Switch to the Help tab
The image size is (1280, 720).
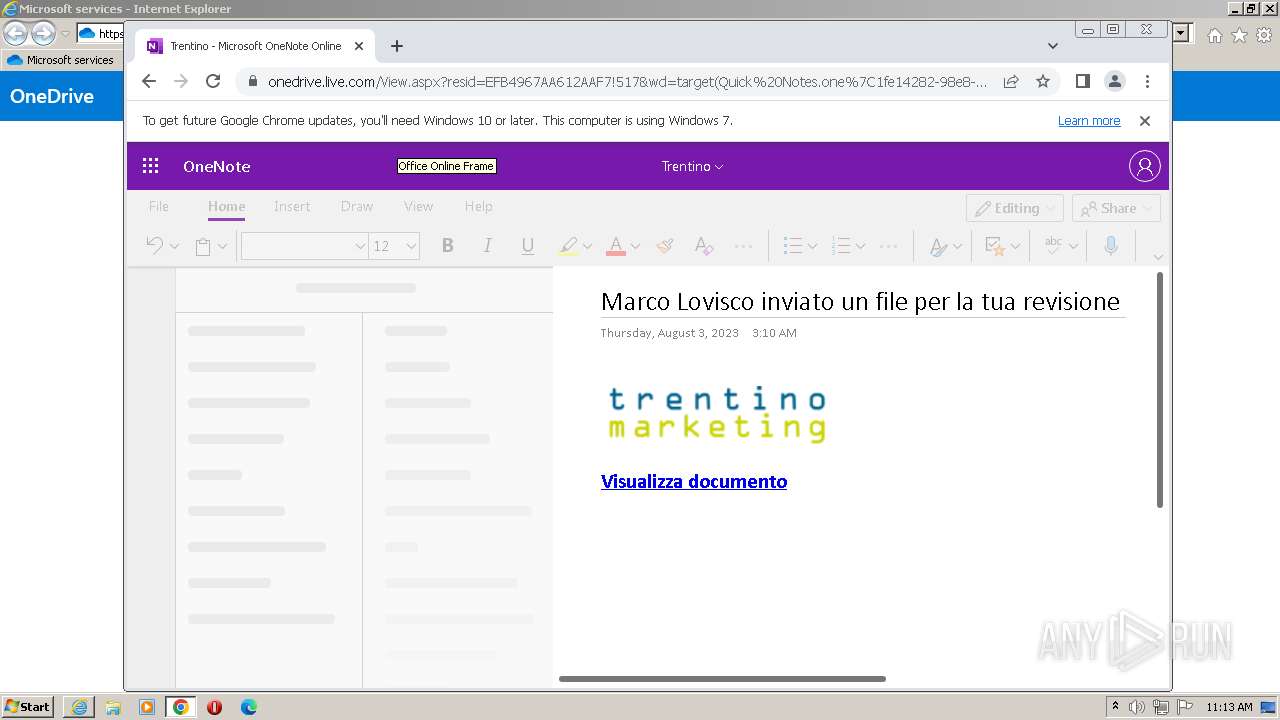pos(478,206)
